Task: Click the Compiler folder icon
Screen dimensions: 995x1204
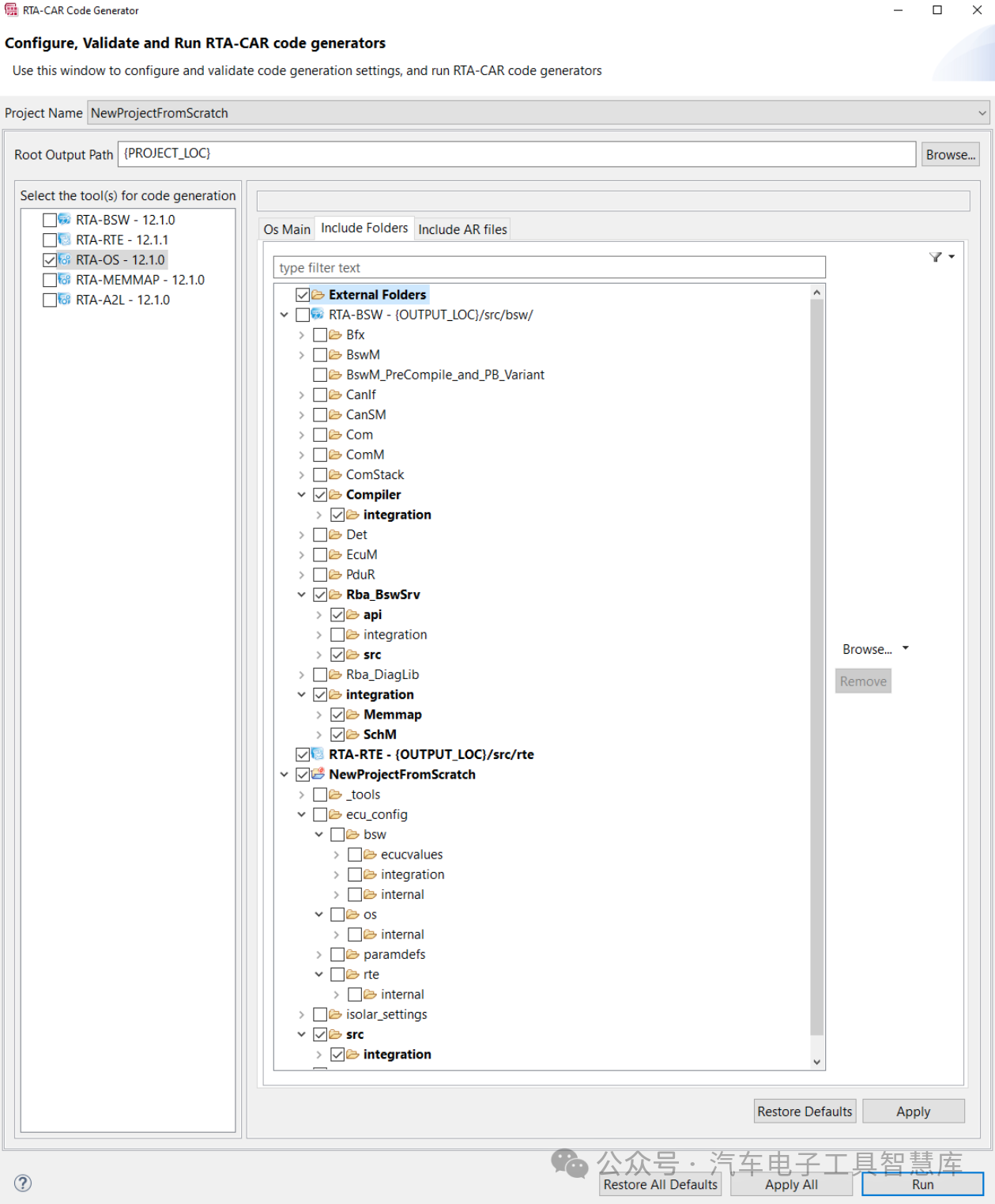Action: coord(336,494)
